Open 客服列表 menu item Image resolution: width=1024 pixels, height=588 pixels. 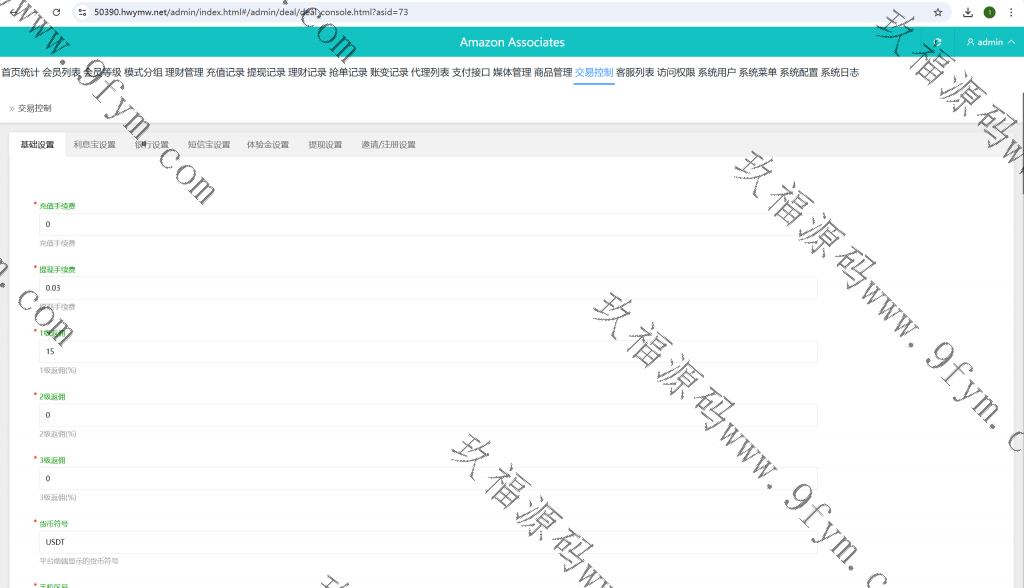click(635, 72)
